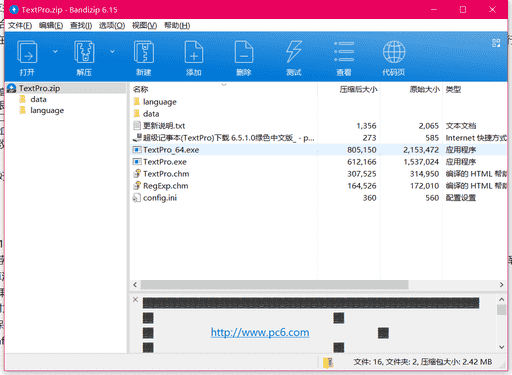Select TextPro.exe in the file list
This screenshot has width=512, height=375.
point(165,162)
